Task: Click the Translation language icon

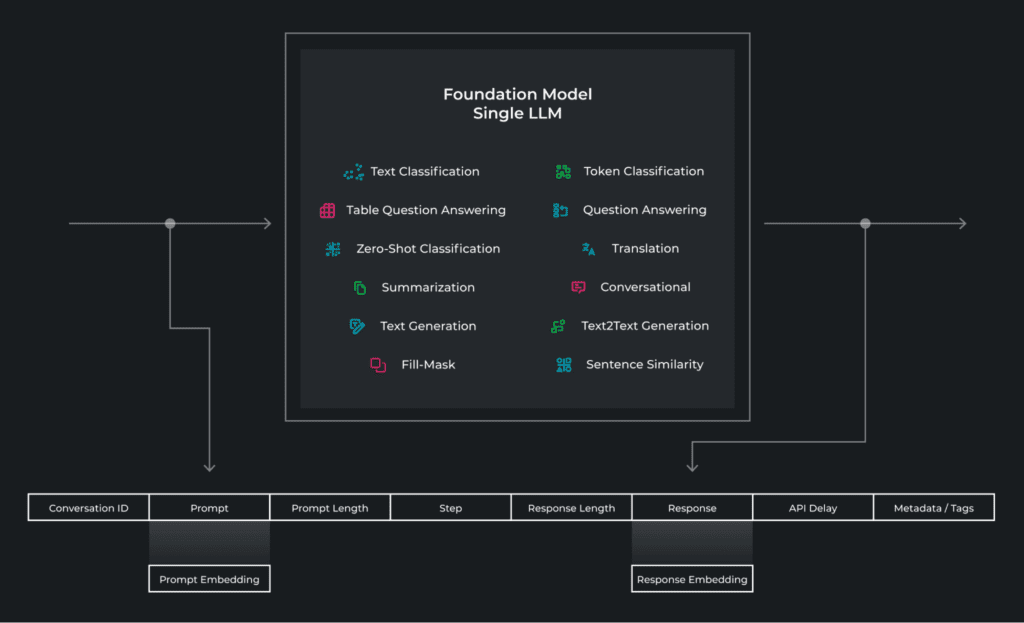Action: pyautogui.click(x=588, y=249)
